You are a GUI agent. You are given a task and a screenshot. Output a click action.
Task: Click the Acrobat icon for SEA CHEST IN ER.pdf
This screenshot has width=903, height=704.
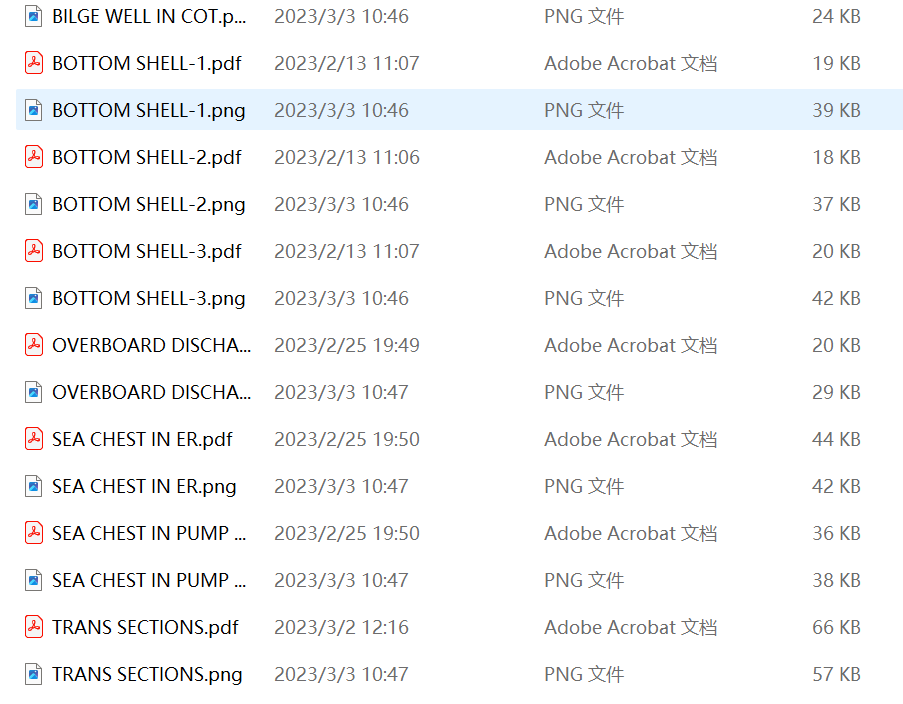tap(33, 439)
